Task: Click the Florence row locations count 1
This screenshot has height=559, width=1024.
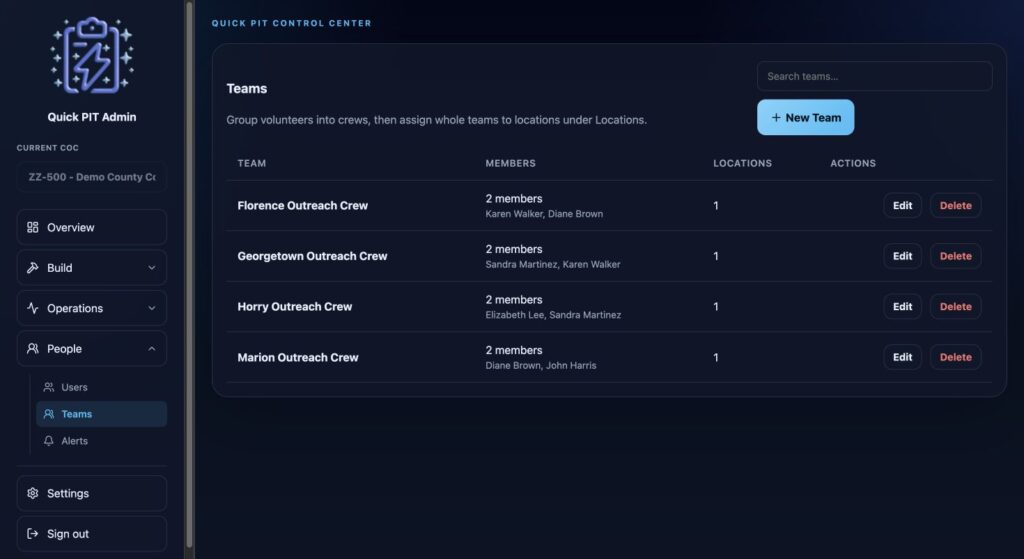Action: 716,206
